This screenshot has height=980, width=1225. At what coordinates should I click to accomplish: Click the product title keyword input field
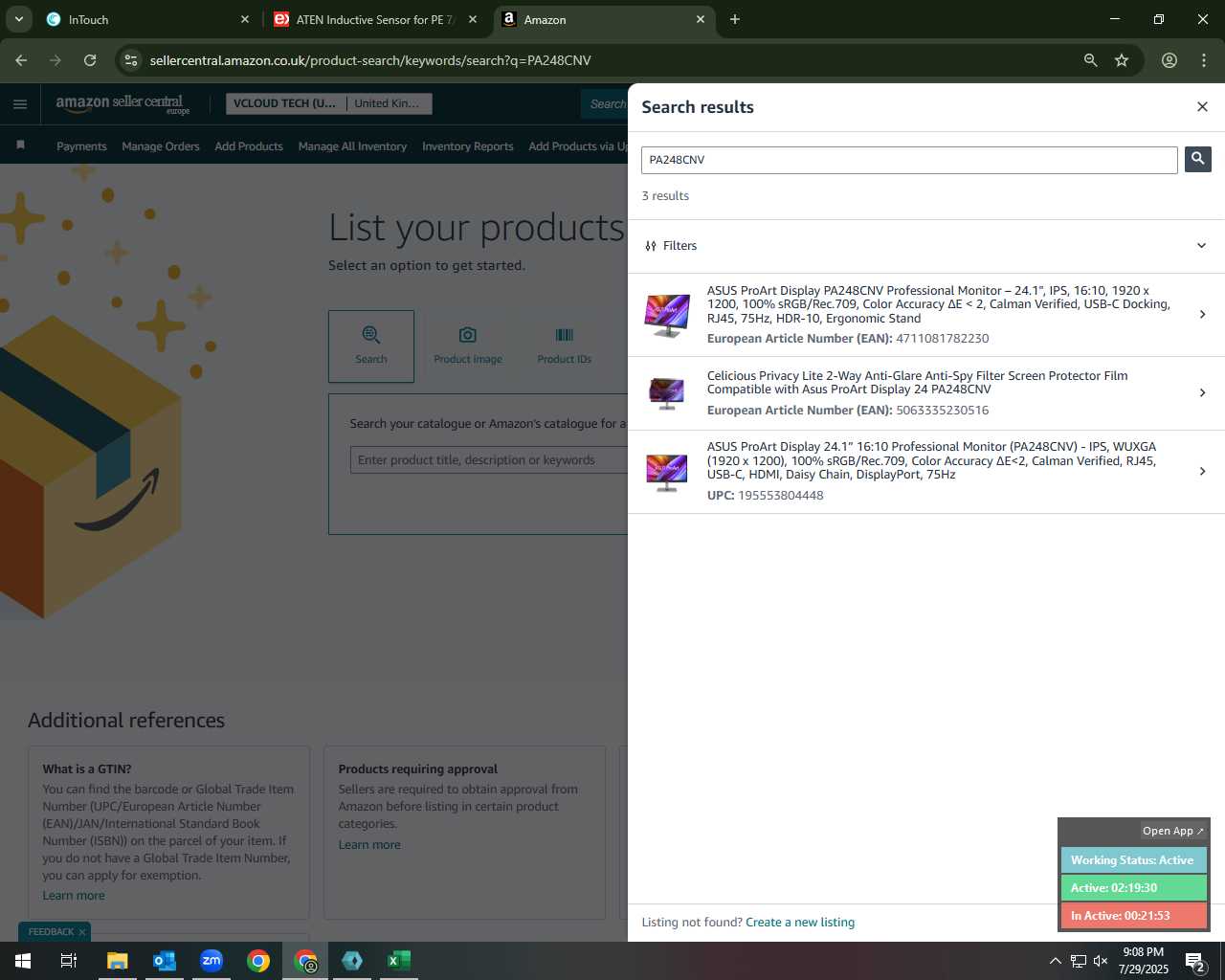tap(488, 460)
